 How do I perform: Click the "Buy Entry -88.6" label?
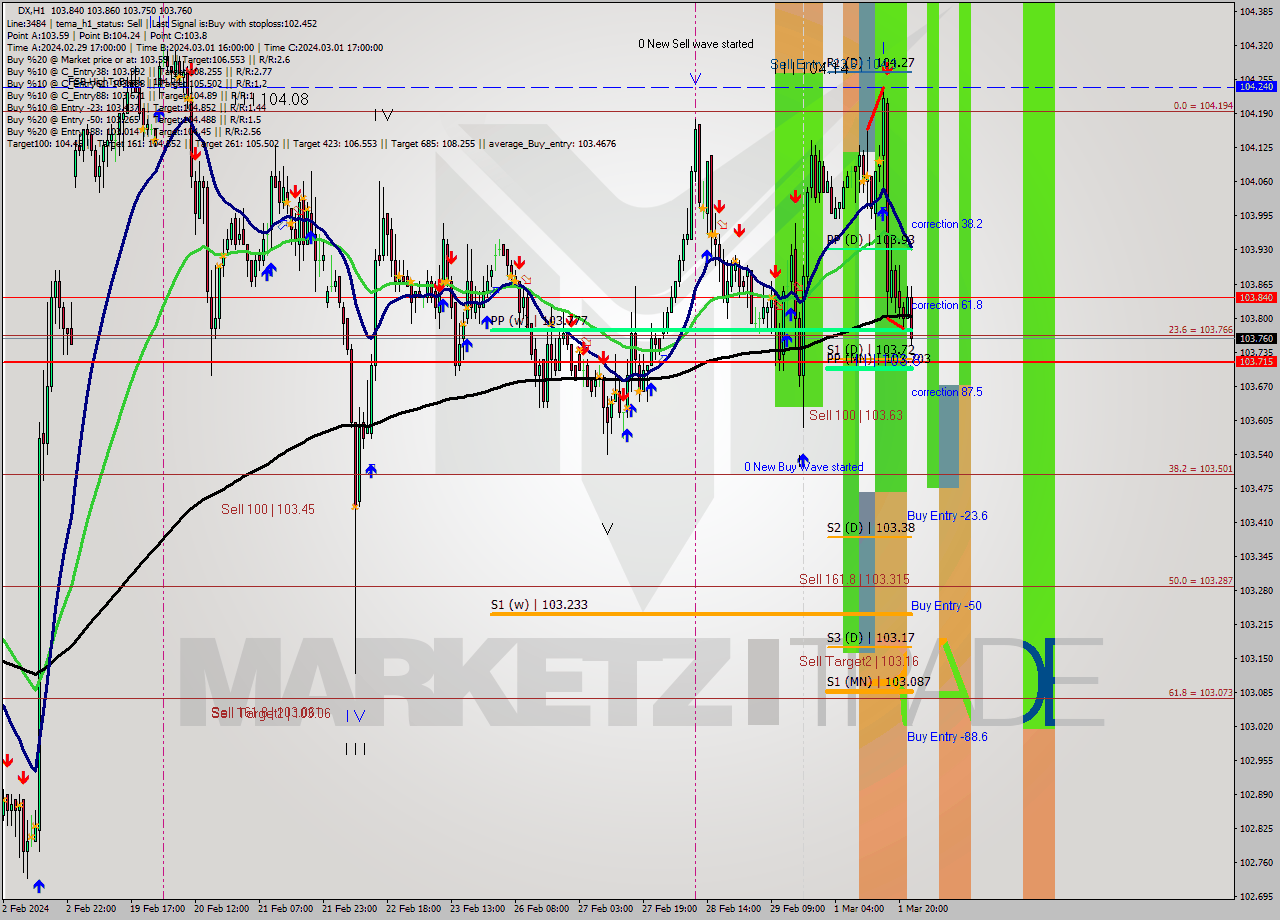pyautogui.click(x=947, y=737)
